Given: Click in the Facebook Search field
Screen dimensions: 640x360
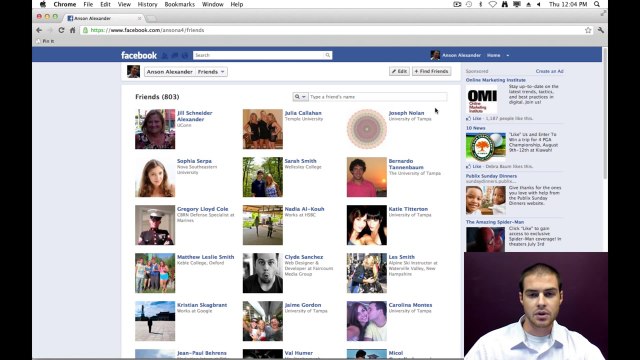Looking at the screenshot, I should coord(259,55).
